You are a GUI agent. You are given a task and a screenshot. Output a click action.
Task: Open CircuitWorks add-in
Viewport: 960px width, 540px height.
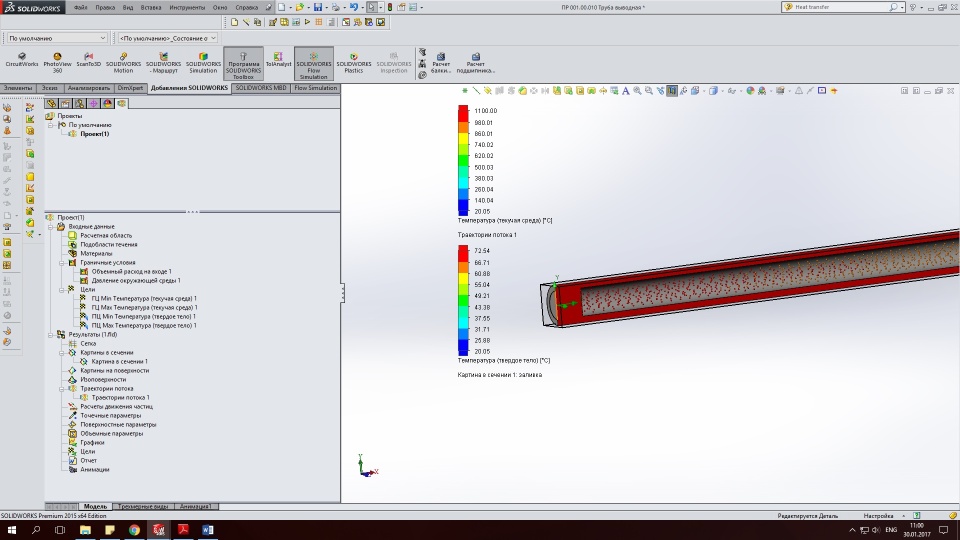tap(21, 60)
